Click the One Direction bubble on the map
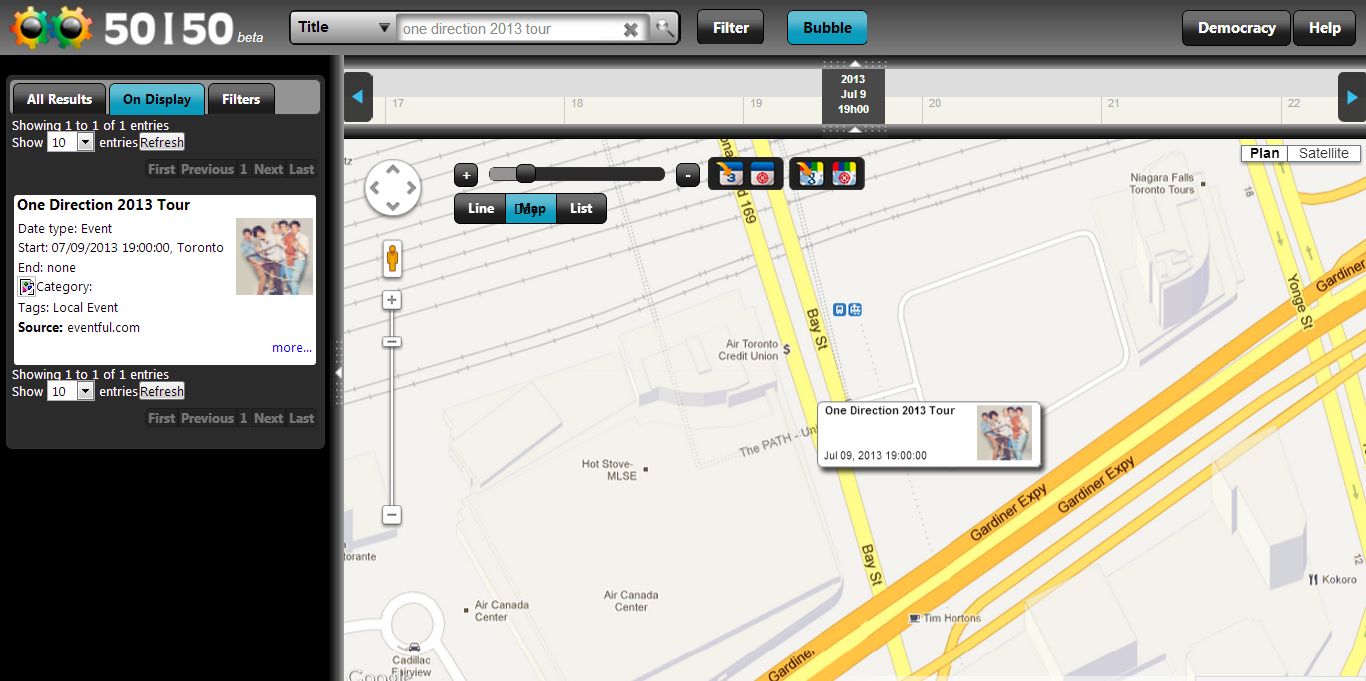Screen dimensions: 1366x681 (929, 434)
